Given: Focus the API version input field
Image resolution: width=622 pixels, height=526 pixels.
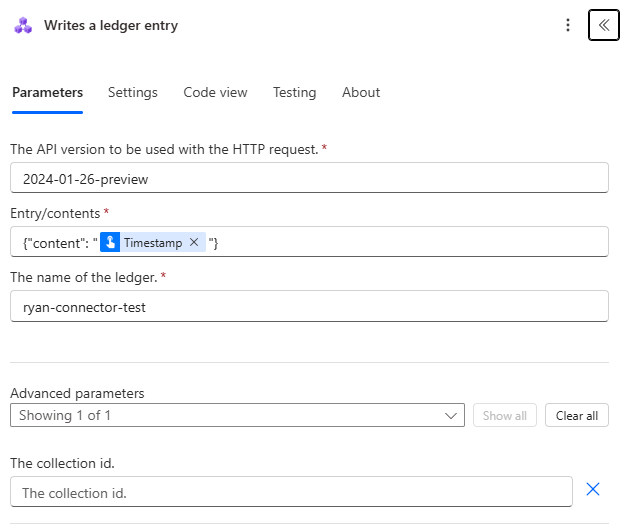Looking at the screenshot, I should [309, 178].
